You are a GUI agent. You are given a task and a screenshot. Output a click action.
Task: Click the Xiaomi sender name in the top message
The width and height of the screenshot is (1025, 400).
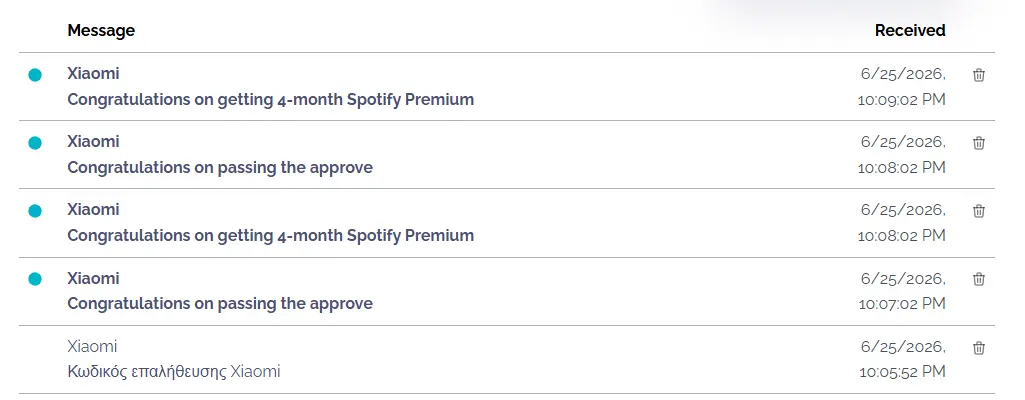coord(93,74)
